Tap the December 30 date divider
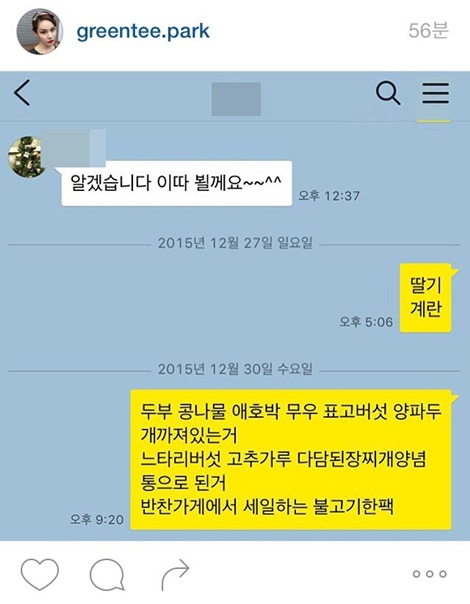The width and height of the screenshot is (470, 604). tap(235, 369)
